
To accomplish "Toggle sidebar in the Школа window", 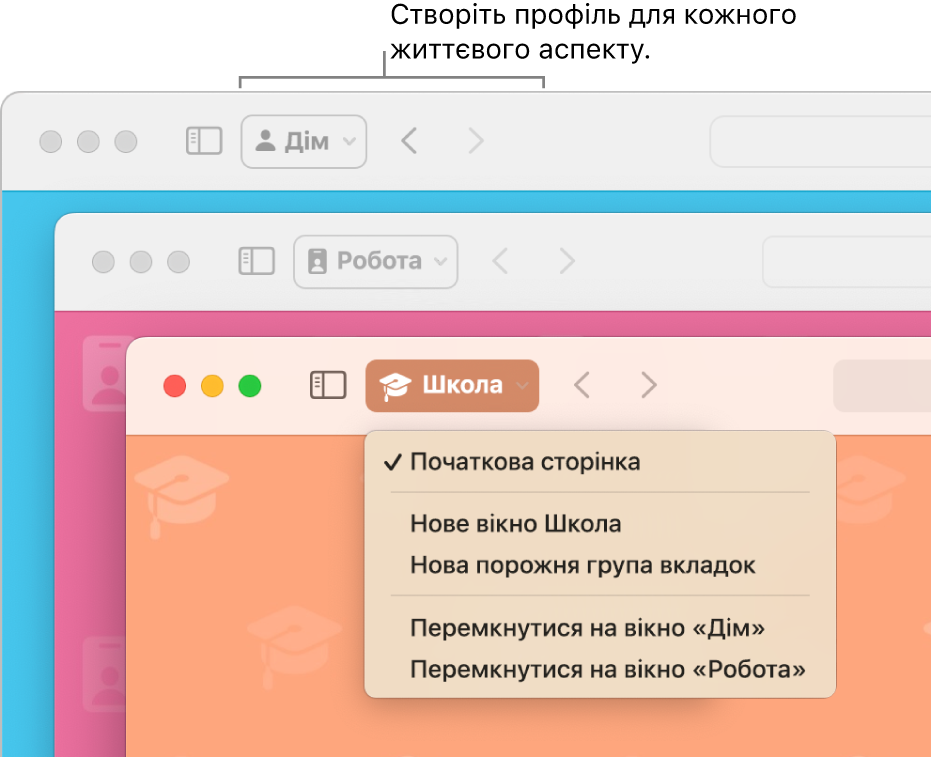I will click(x=328, y=385).
